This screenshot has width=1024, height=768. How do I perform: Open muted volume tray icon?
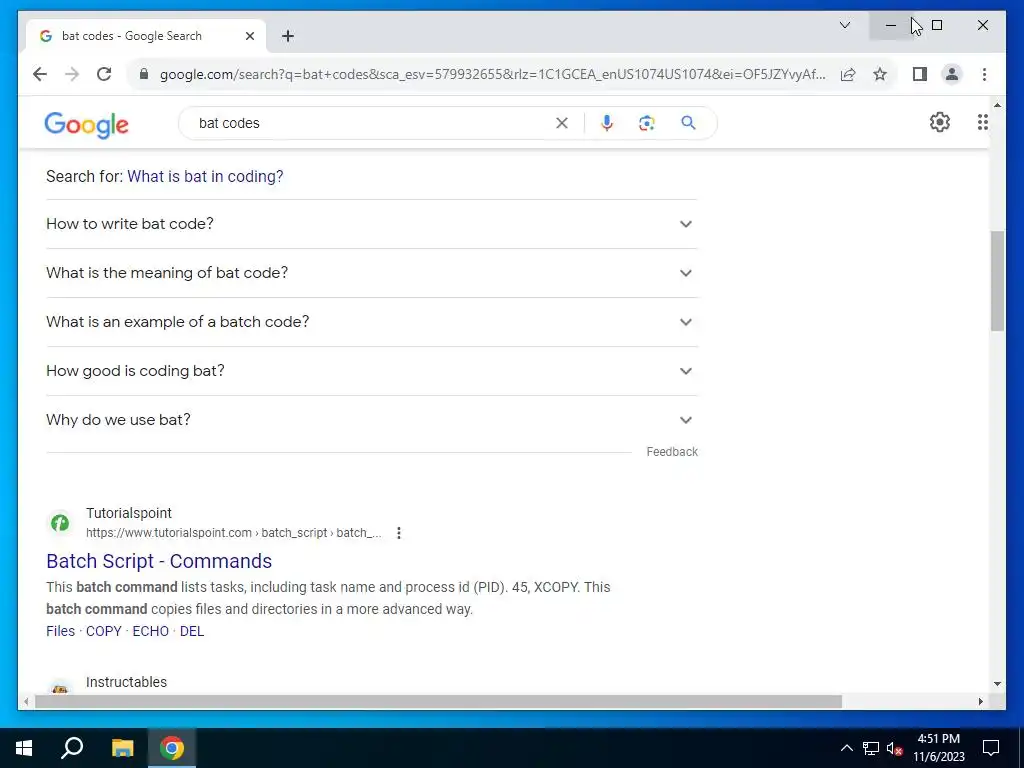(895, 748)
